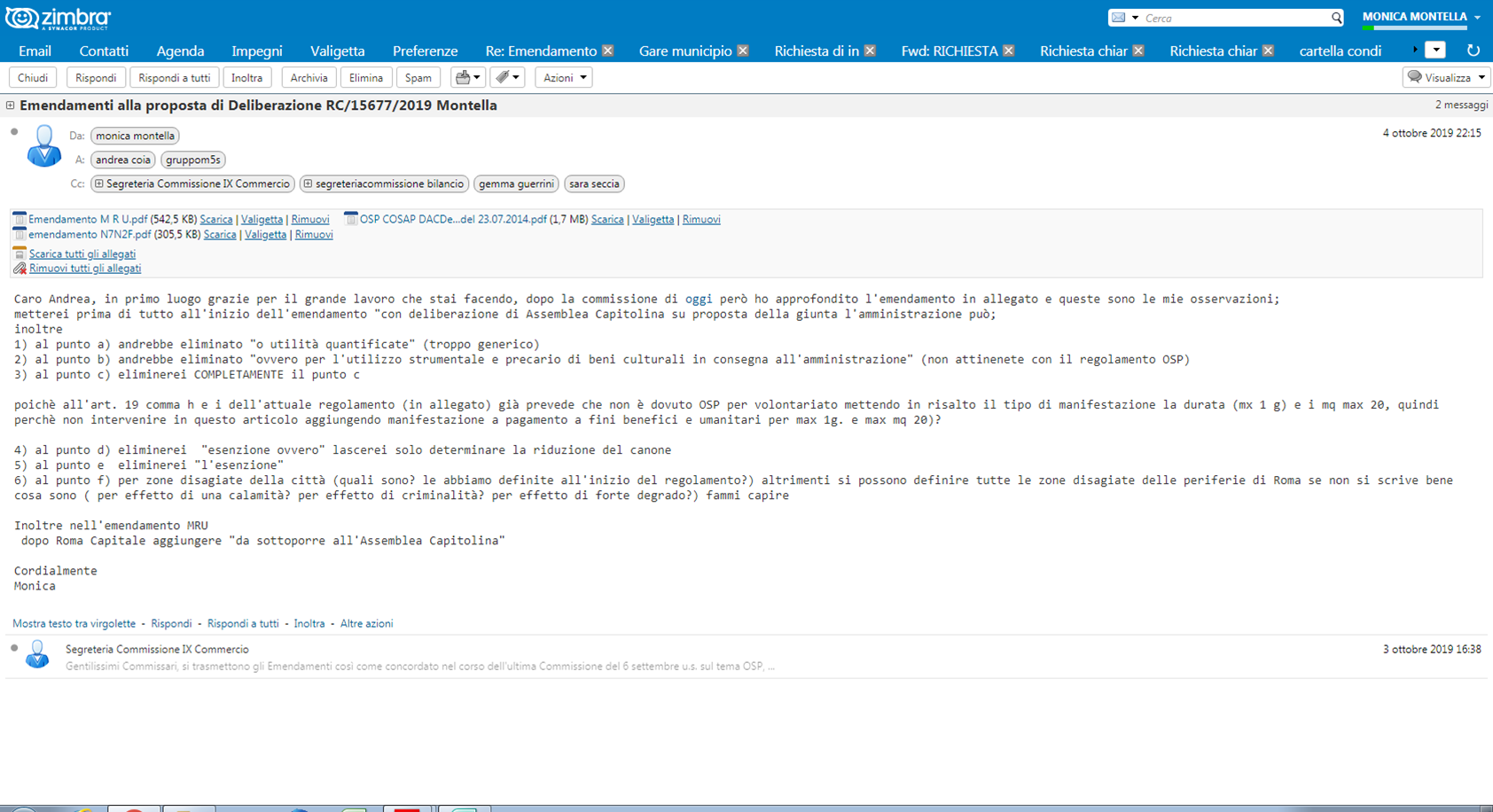Open the mail search type selector
Image resolution: width=1493 pixels, height=812 pixels.
coord(1124,18)
